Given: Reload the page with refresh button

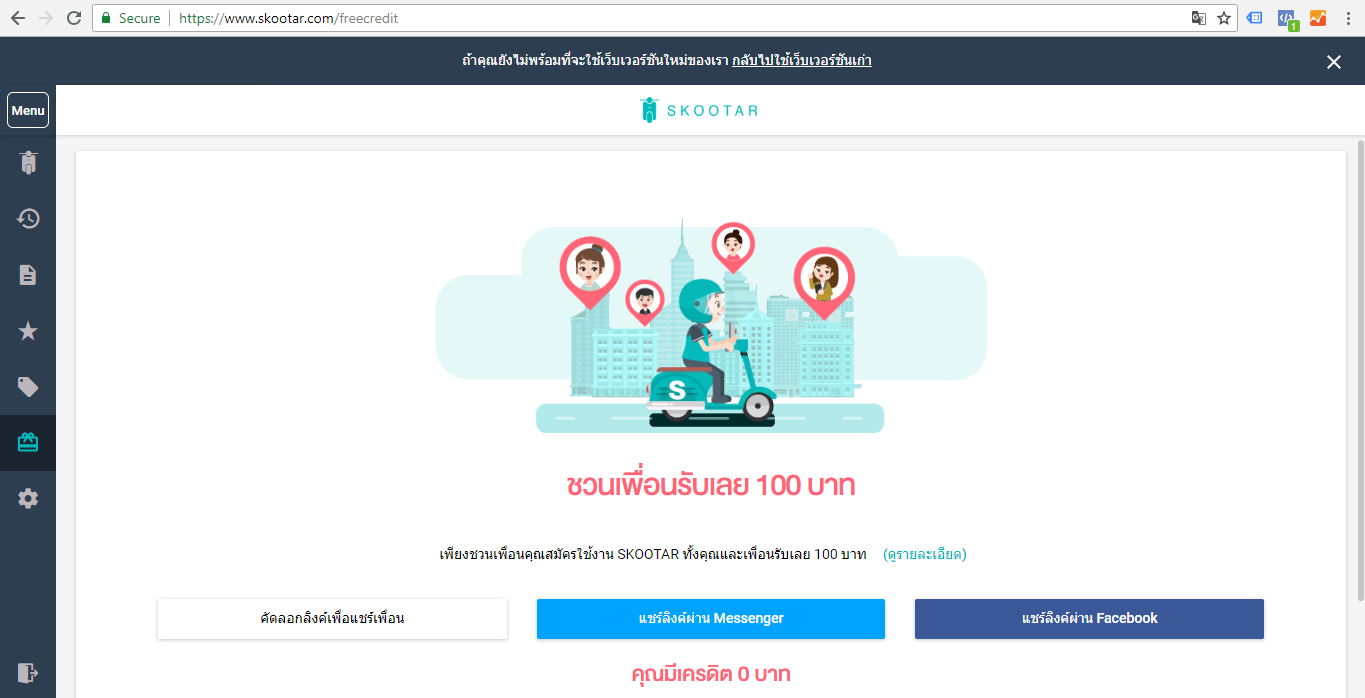Looking at the screenshot, I should [74, 18].
